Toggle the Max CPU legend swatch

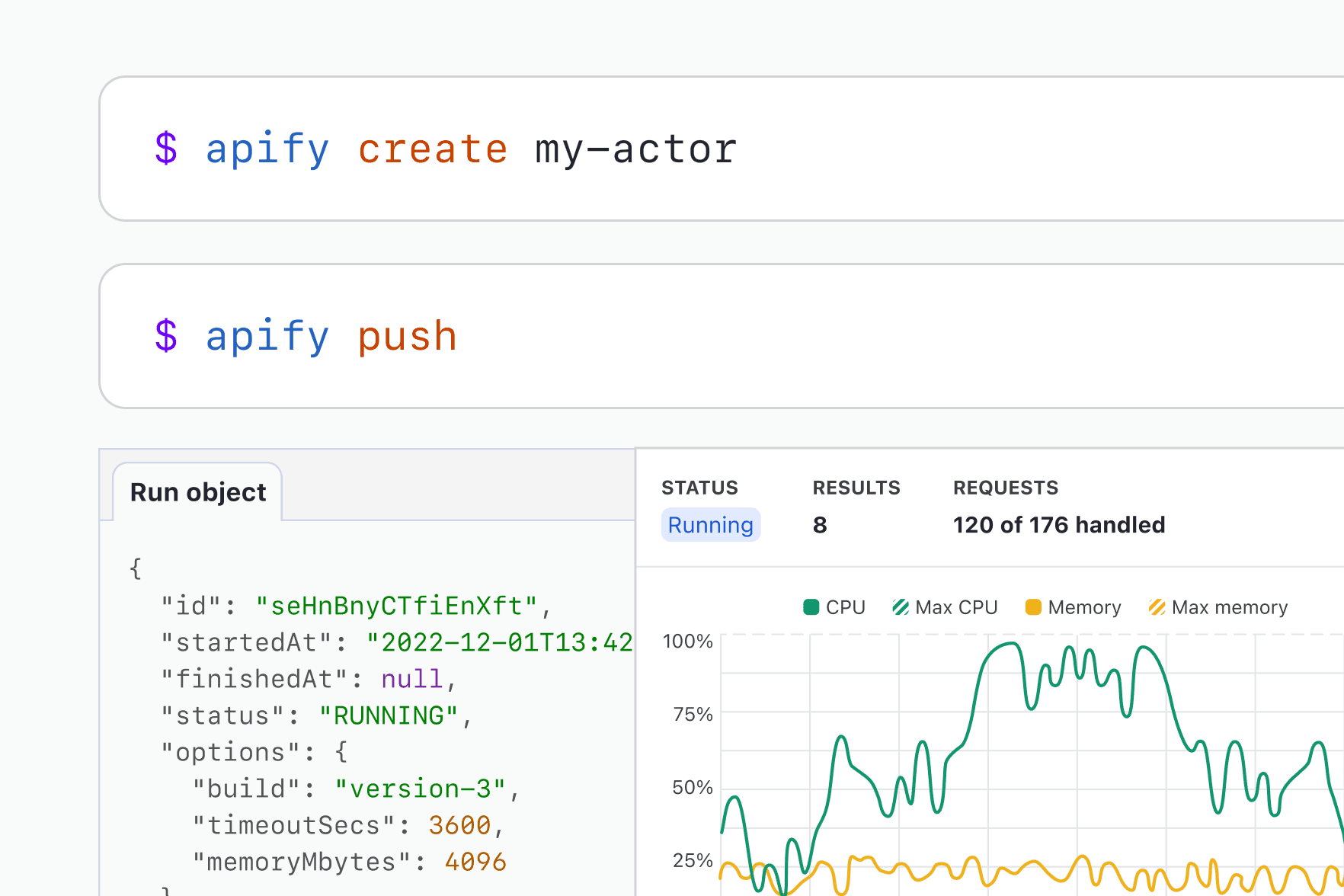901,607
